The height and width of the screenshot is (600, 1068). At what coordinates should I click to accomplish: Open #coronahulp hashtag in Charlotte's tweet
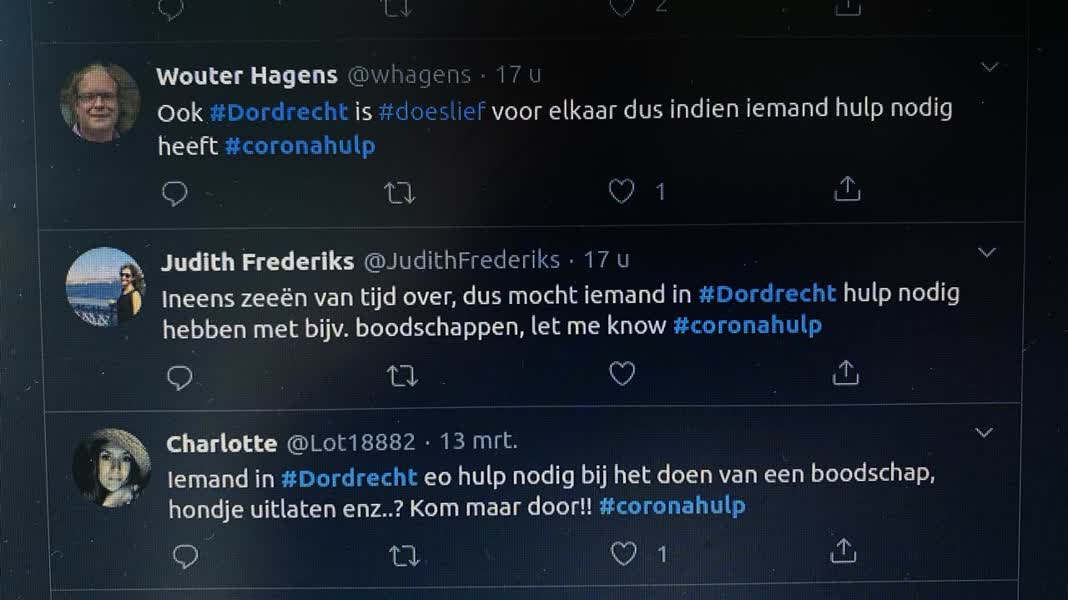(672, 506)
